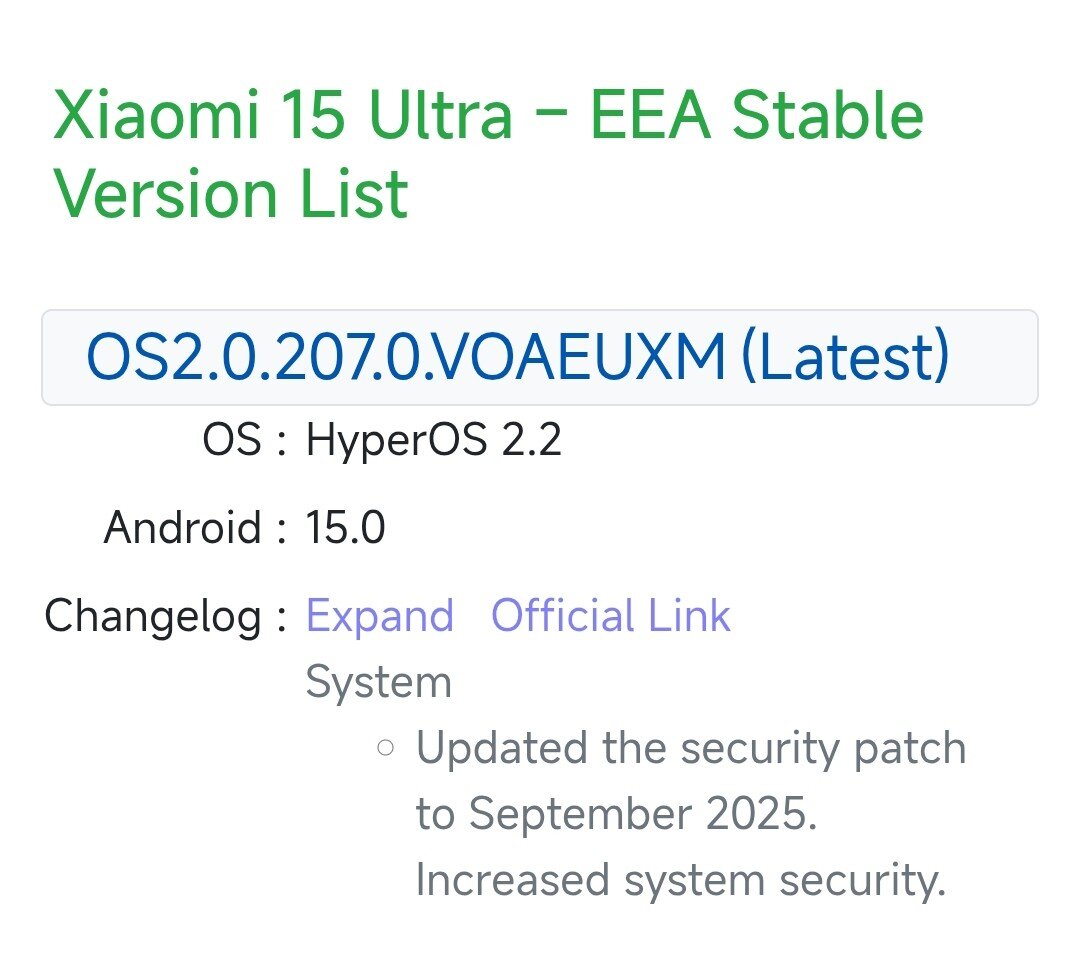Click the "to September 2025." text line
Viewport: 1080px width, 965px height.
pyautogui.click(x=616, y=814)
